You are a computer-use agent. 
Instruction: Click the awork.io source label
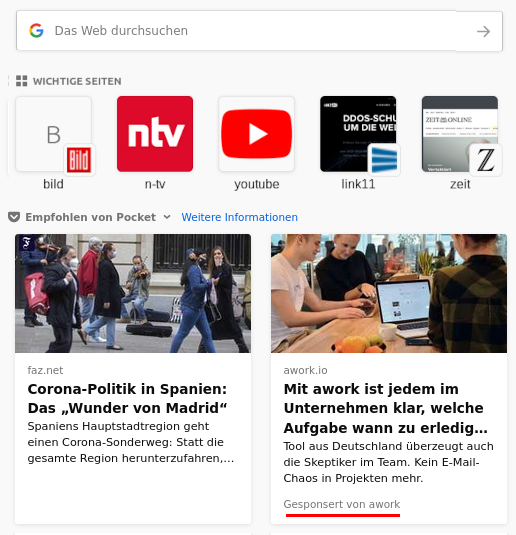tap(305, 370)
